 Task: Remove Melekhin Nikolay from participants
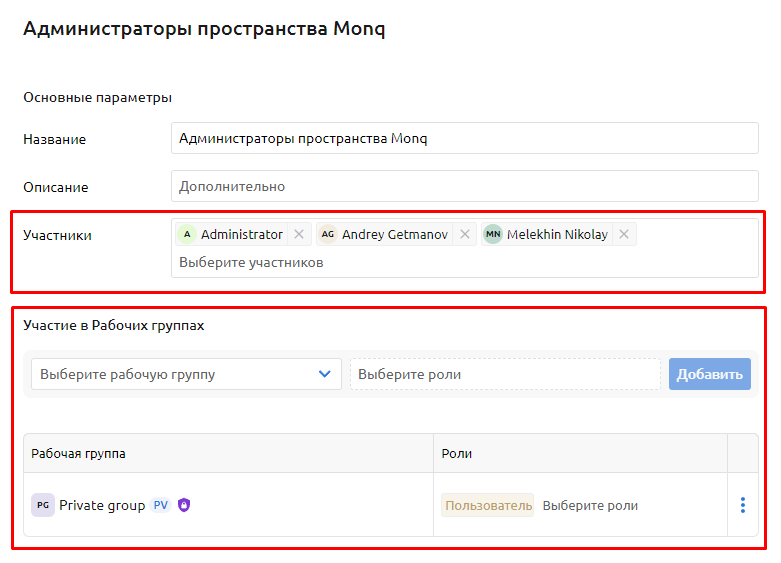point(623,234)
